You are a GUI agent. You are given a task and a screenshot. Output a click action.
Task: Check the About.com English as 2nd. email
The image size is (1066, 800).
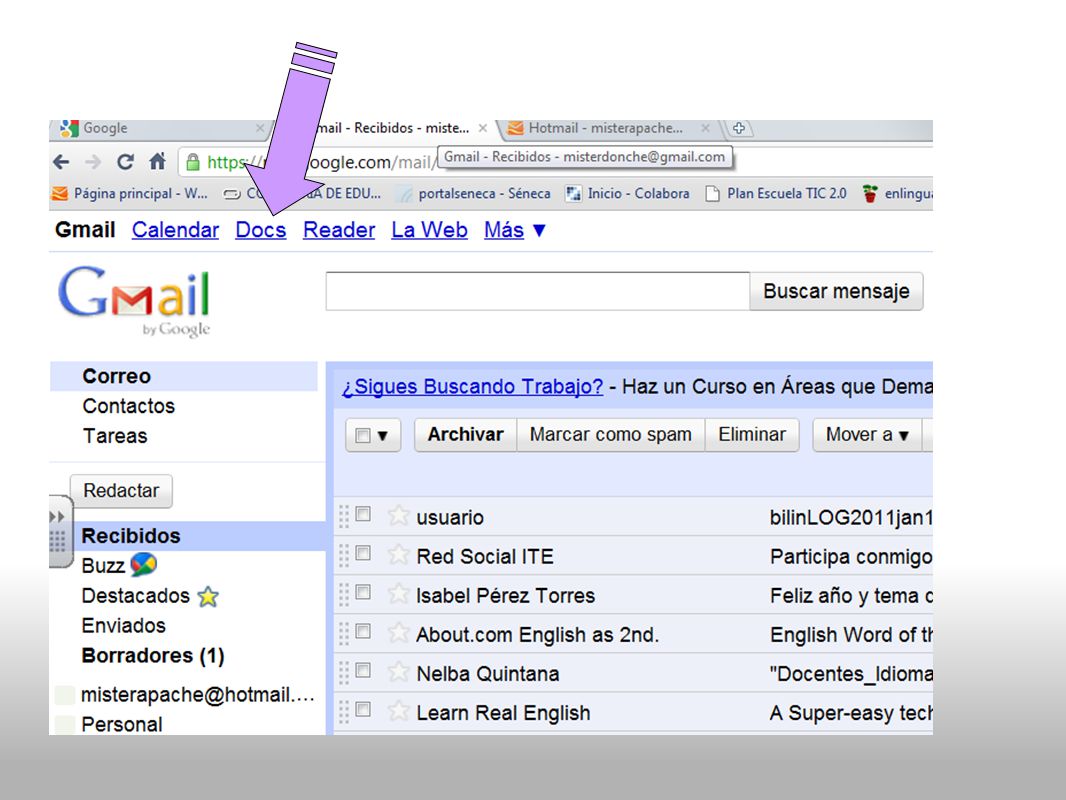click(363, 631)
